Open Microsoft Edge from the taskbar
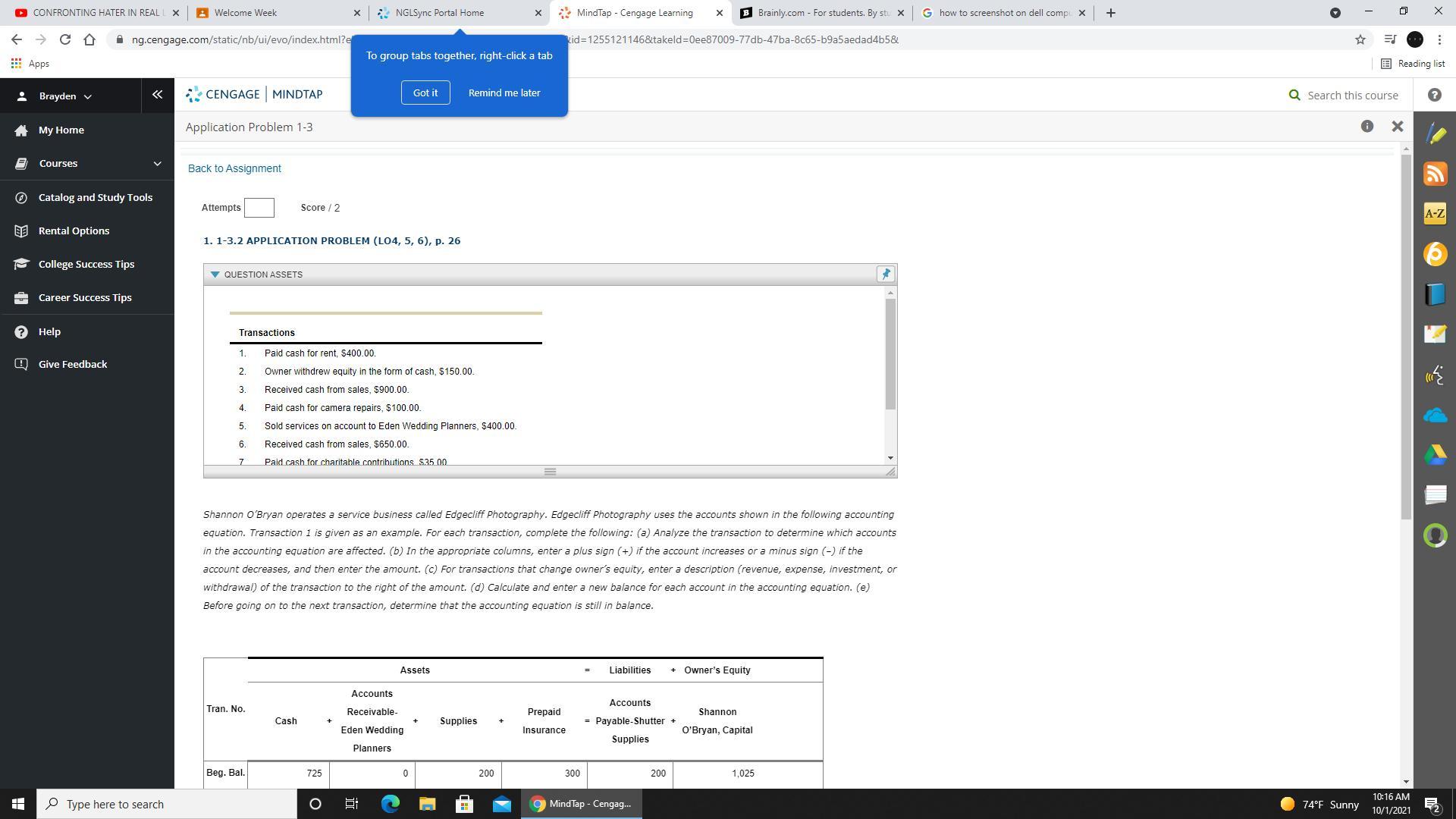This screenshot has width=1456, height=819. [390, 804]
